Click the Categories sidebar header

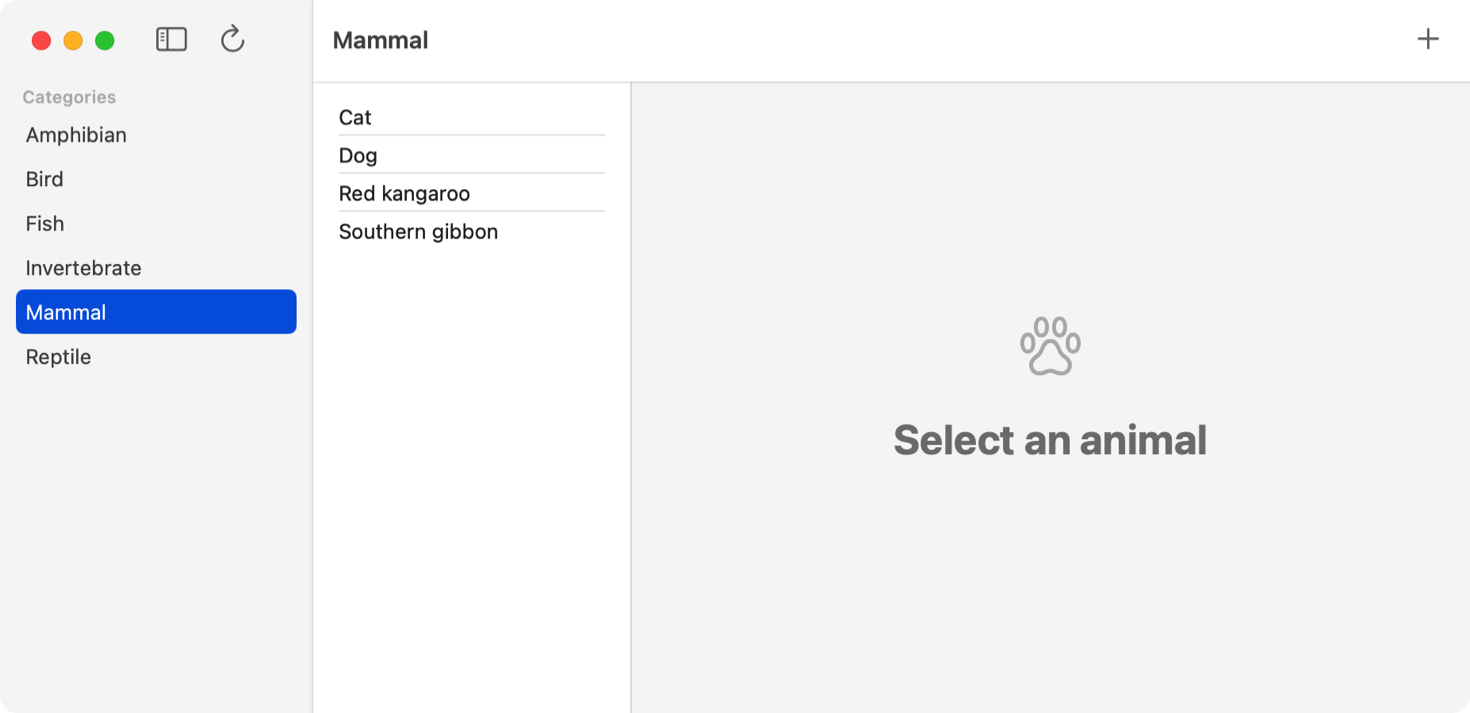coord(69,97)
